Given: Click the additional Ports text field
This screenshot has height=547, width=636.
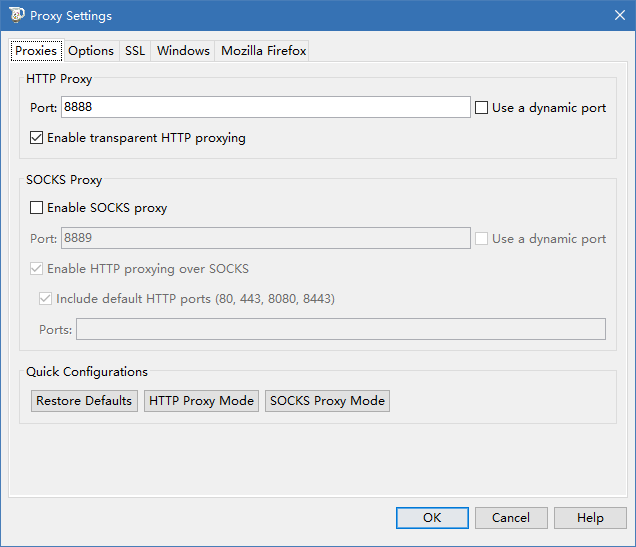Looking at the screenshot, I should 341,329.
